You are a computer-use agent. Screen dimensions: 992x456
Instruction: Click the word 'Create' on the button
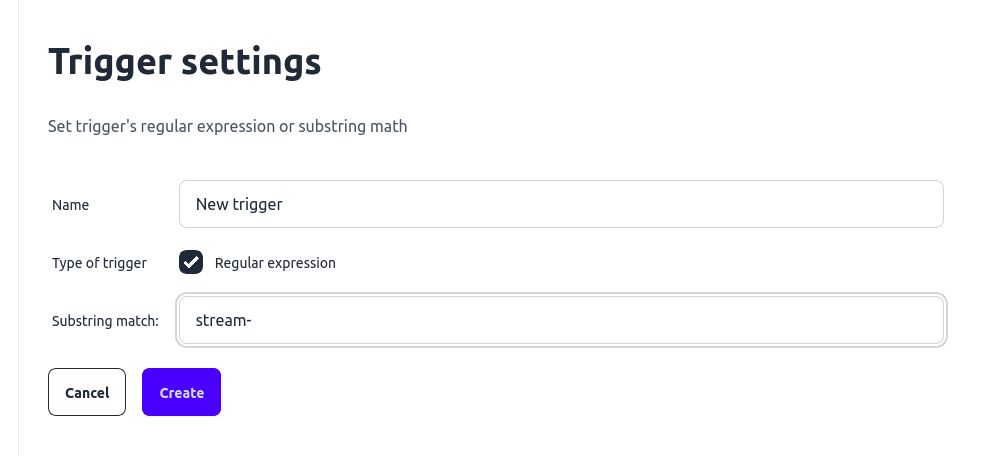(181, 393)
